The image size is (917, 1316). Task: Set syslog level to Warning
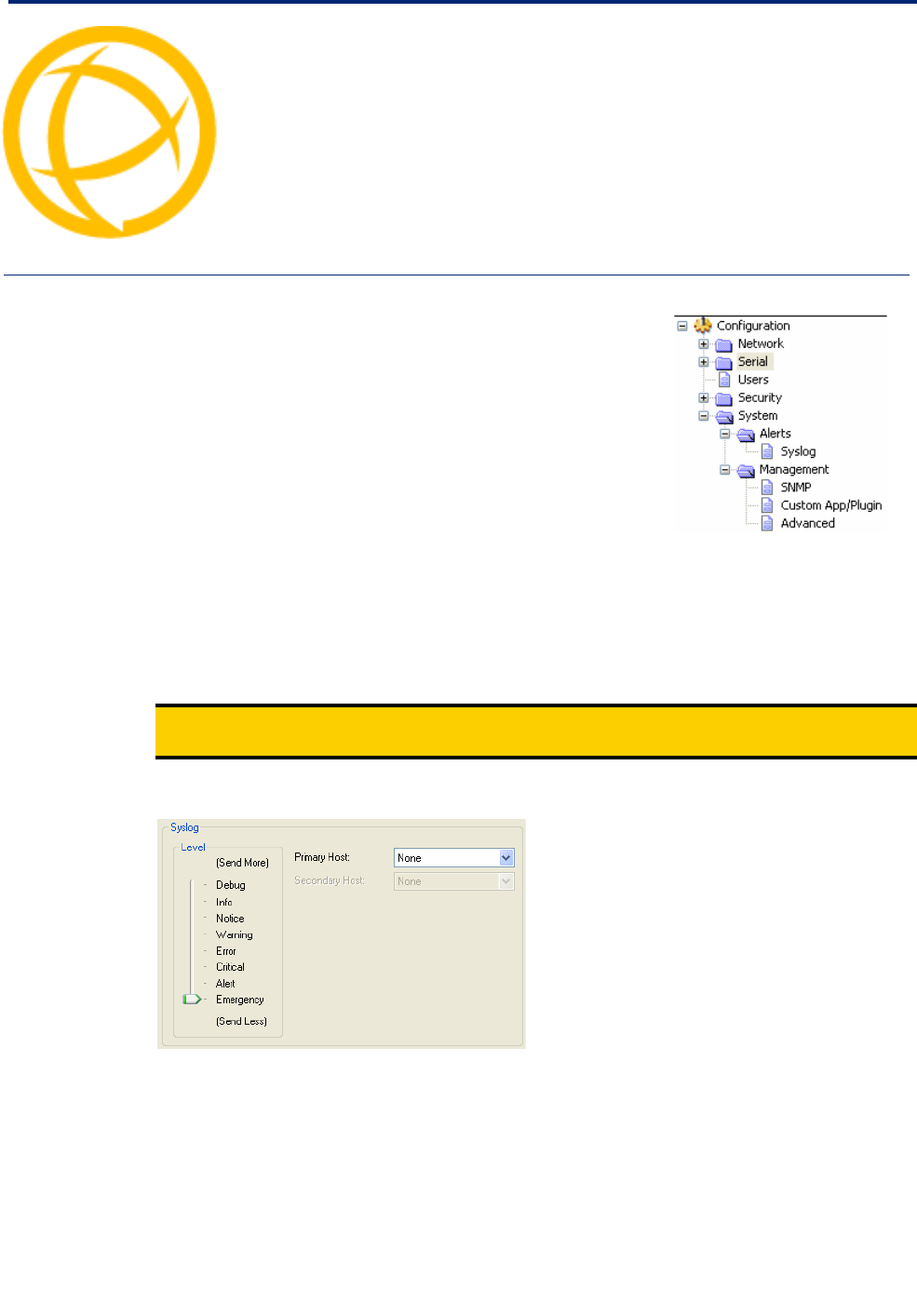pyautogui.click(x=235, y=935)
